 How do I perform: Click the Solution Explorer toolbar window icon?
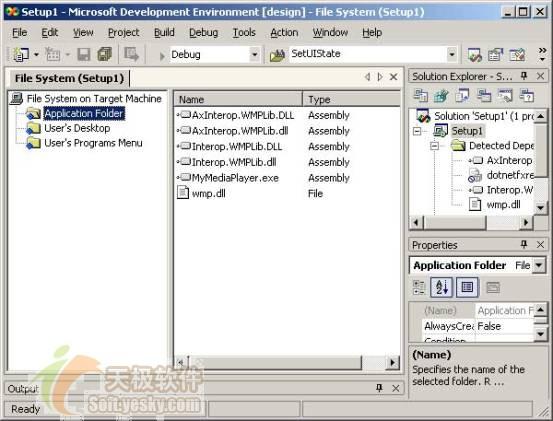click(x=475, y=55)
